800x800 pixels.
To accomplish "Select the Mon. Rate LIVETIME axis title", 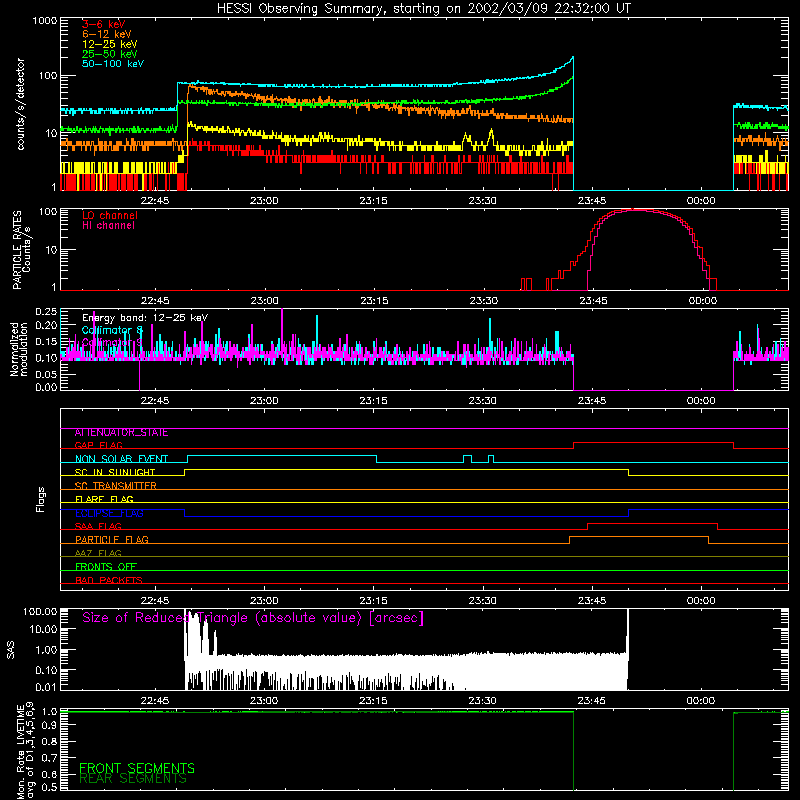I will click(25, 750).
